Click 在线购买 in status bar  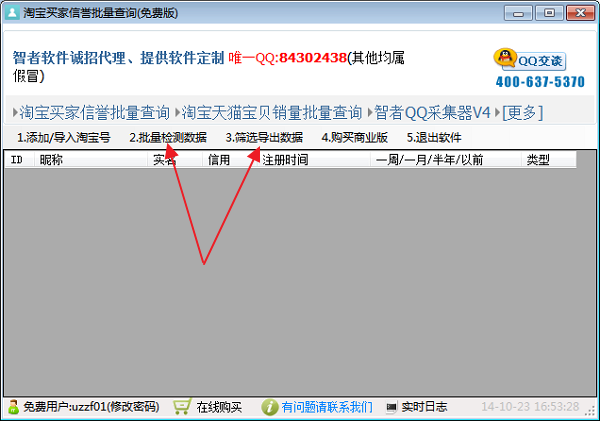219,407
